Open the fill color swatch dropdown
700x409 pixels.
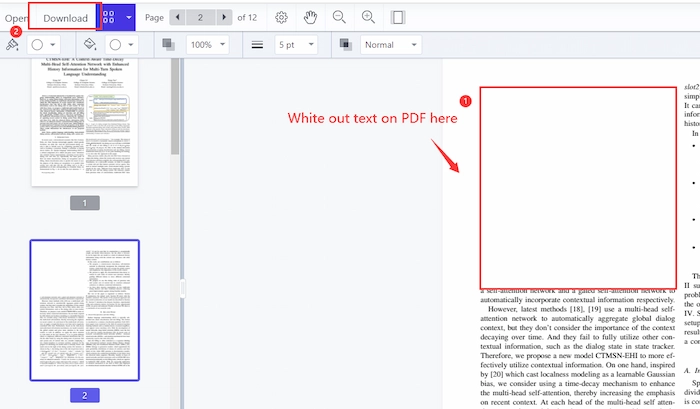121,45
